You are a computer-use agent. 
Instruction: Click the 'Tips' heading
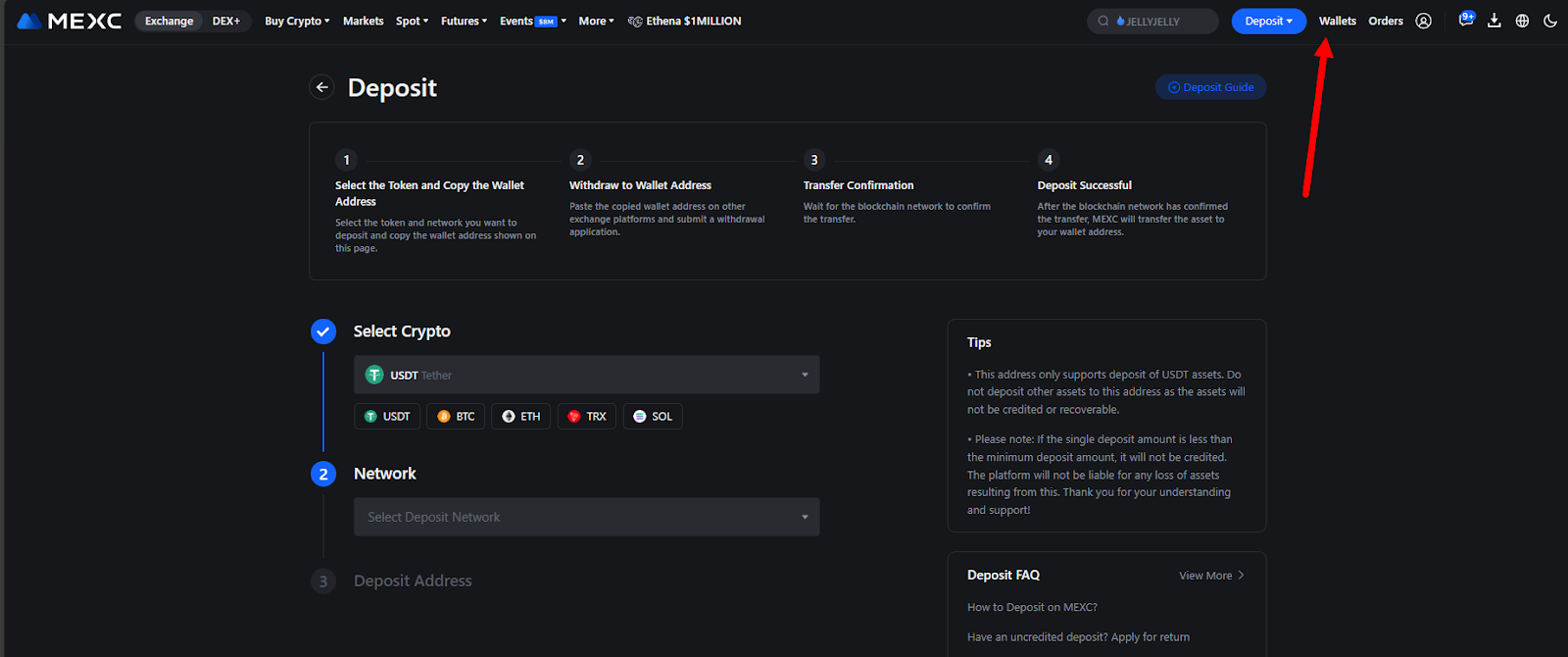(x=979, y=342)
